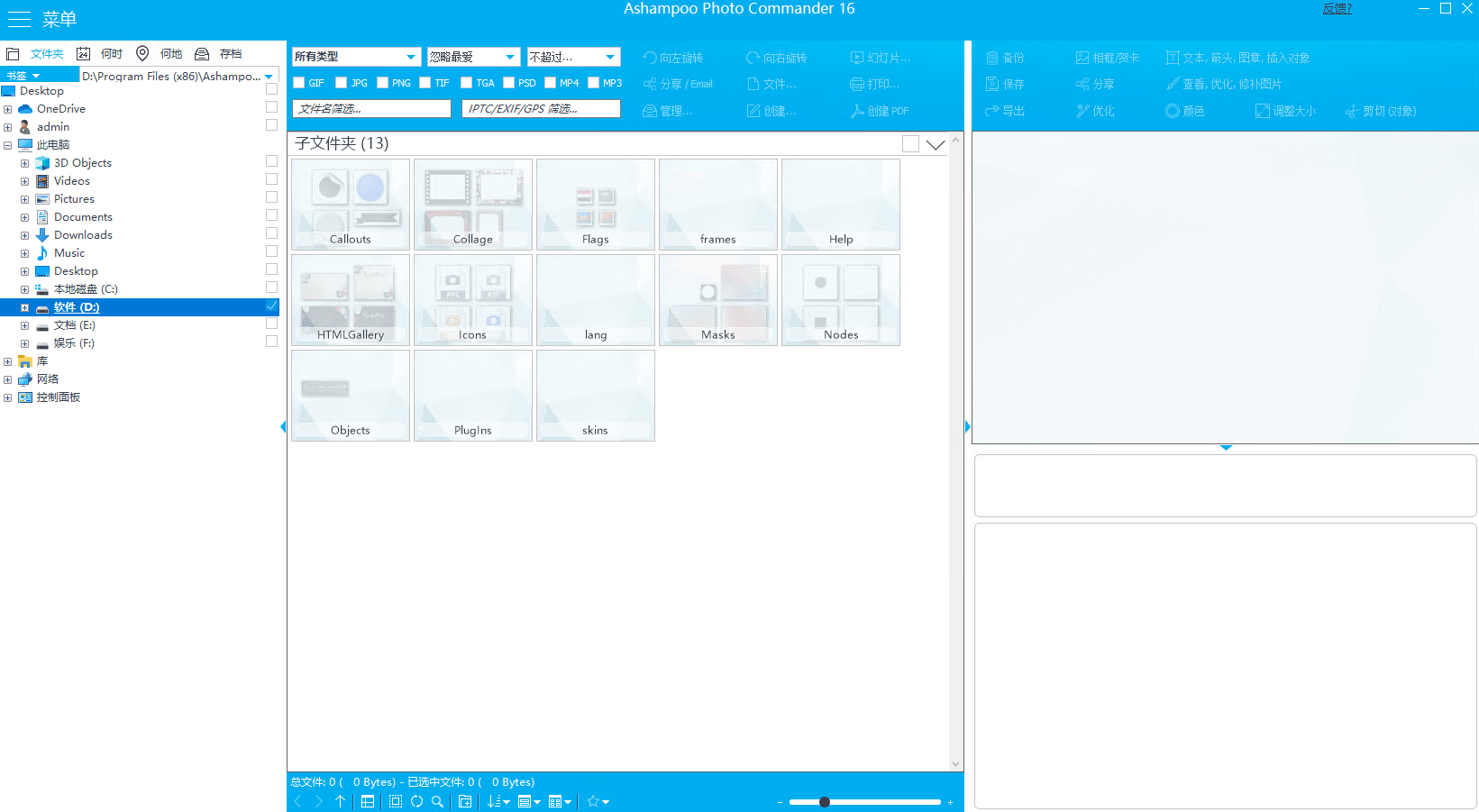
Task: Select the 文档 (E:) drive
Action: pyautogui.click(x=74, y=325)
